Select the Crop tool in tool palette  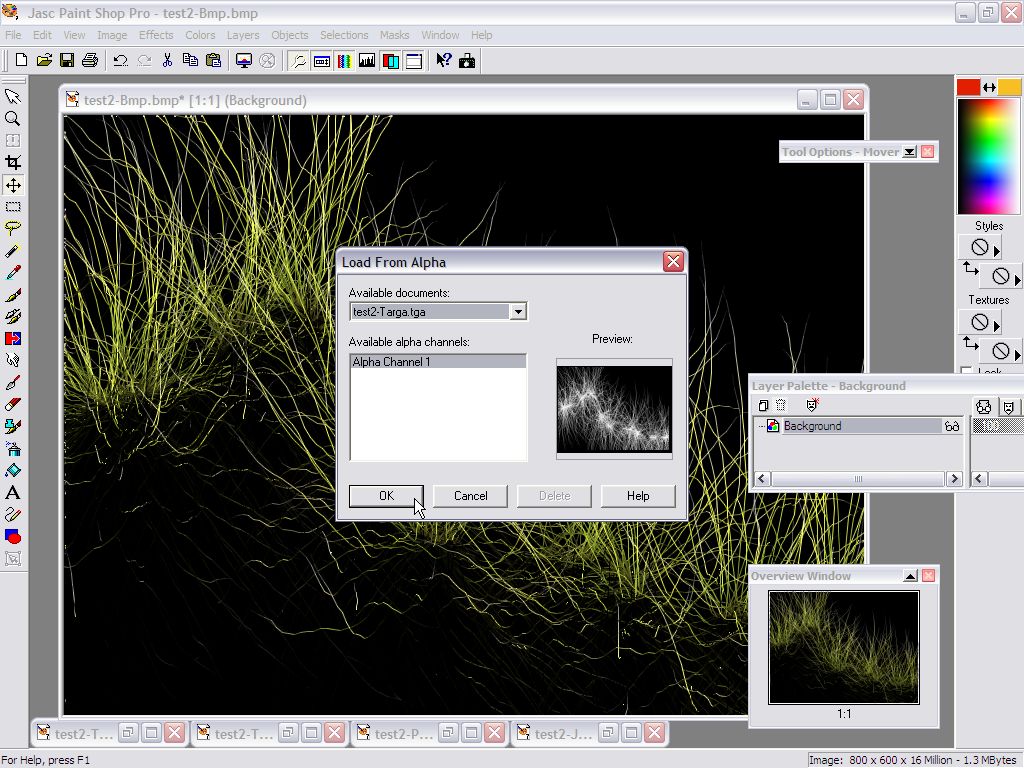(13, 162)
